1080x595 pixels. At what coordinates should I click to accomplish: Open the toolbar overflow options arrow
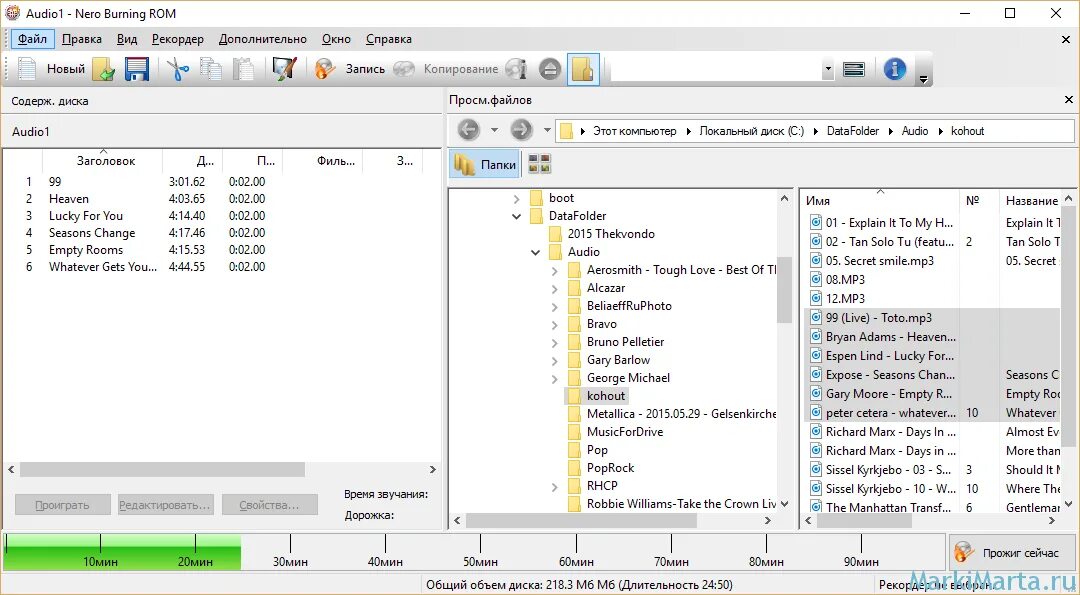(x=924, y=79)
